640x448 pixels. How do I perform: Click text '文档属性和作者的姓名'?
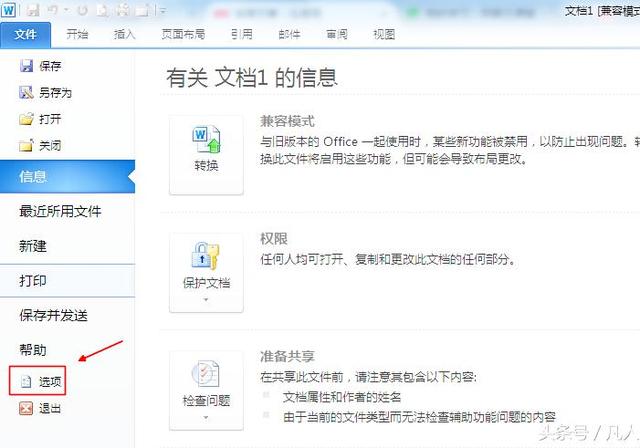point(342,397)
